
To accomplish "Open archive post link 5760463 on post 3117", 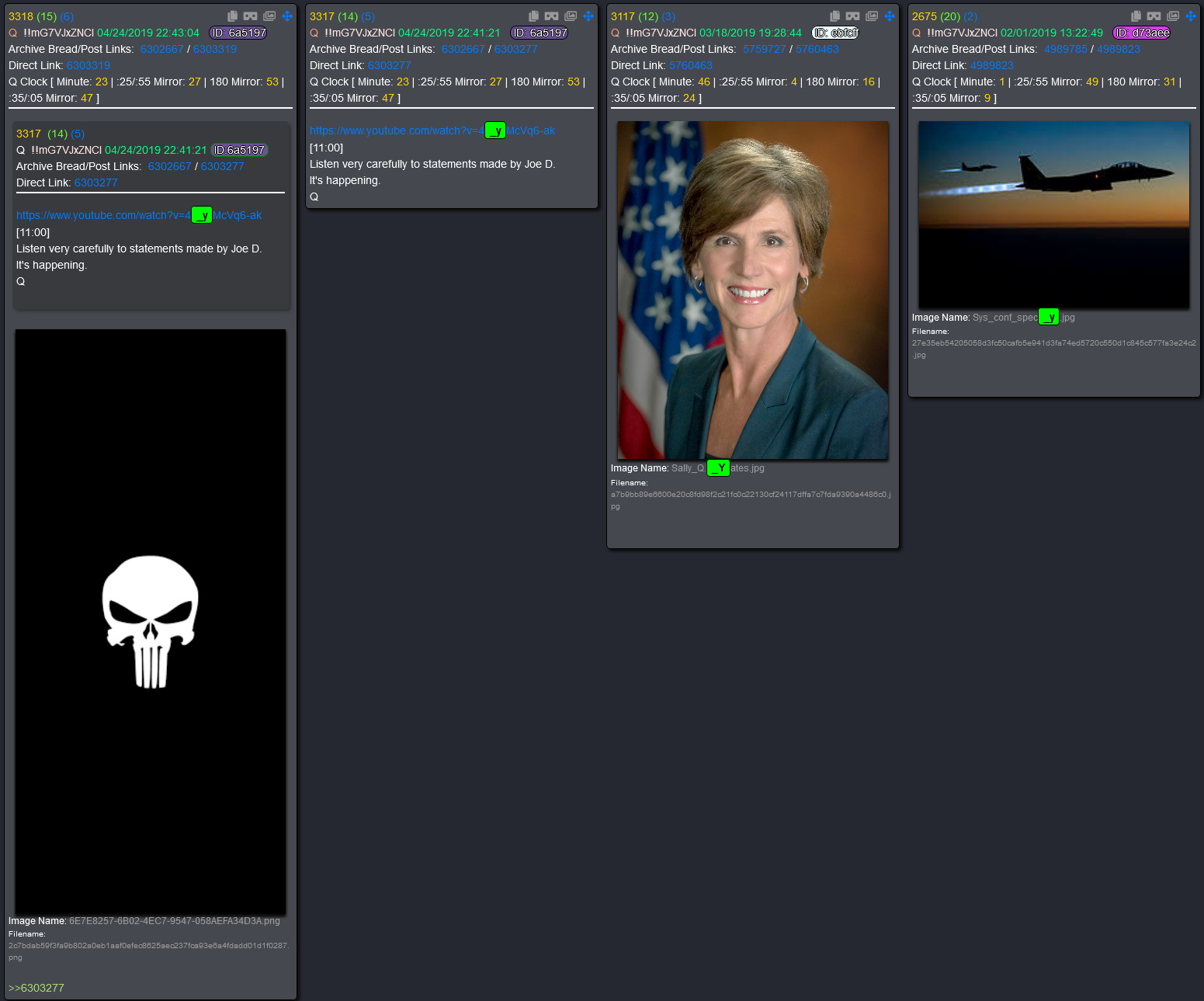I will pyautogui.click(x=817, y=49).
